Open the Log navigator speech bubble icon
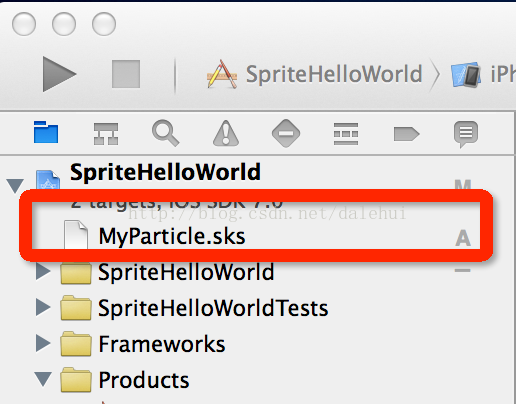Screen dimensions: 516x404 pos(466,134)
